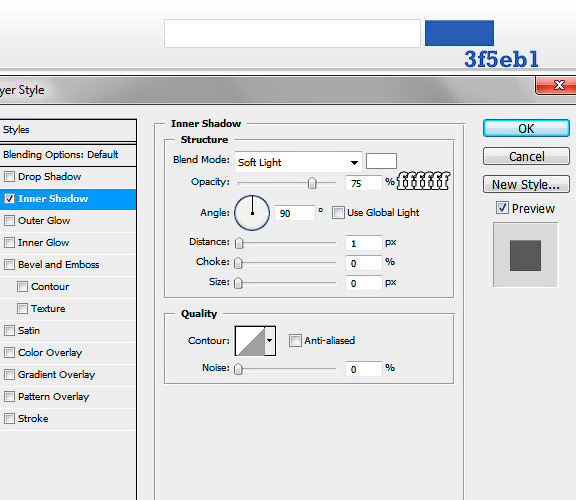Click the Noise value field

click(x=364, y=369)
